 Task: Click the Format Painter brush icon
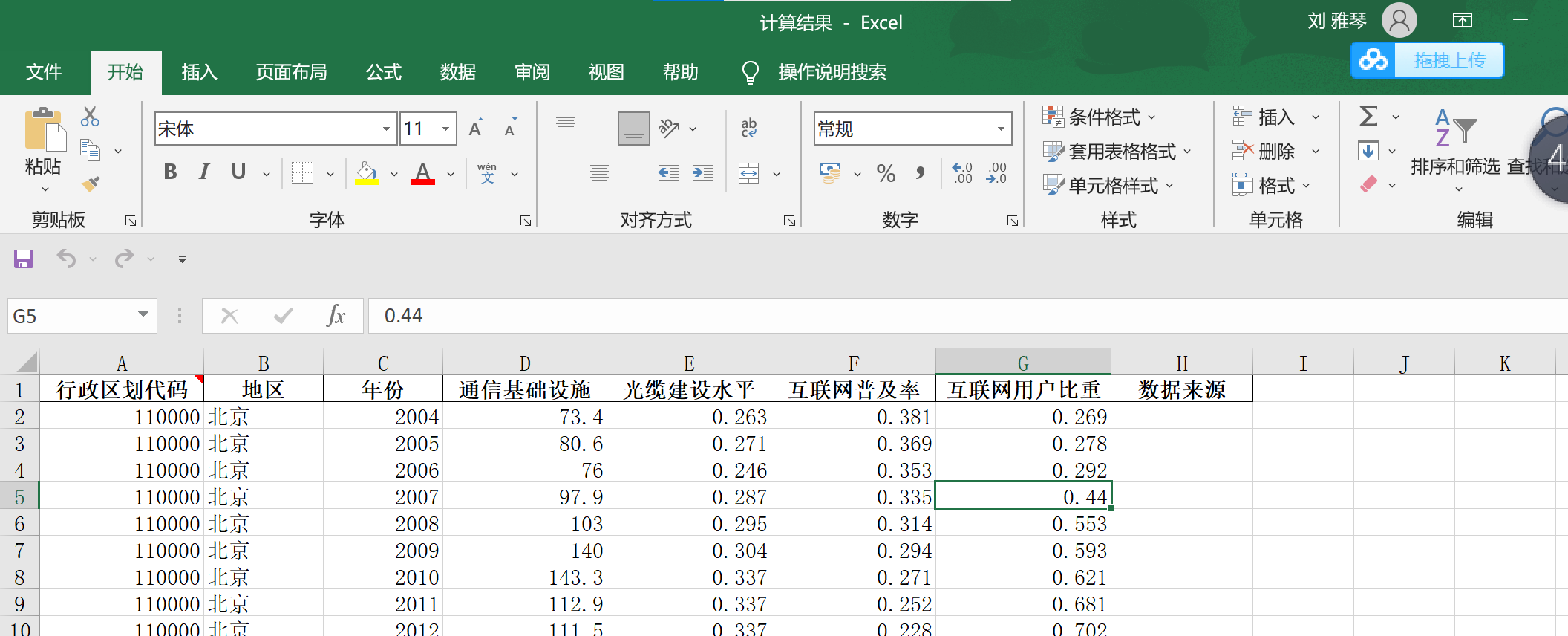coord(91,184)
